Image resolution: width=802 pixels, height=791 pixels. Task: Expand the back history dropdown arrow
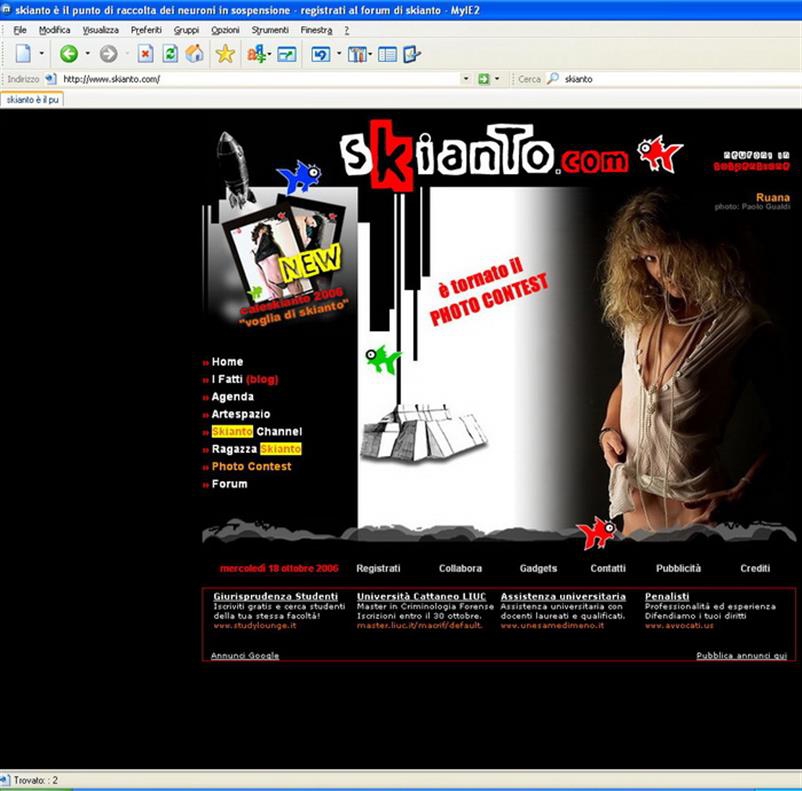[87, 53]
